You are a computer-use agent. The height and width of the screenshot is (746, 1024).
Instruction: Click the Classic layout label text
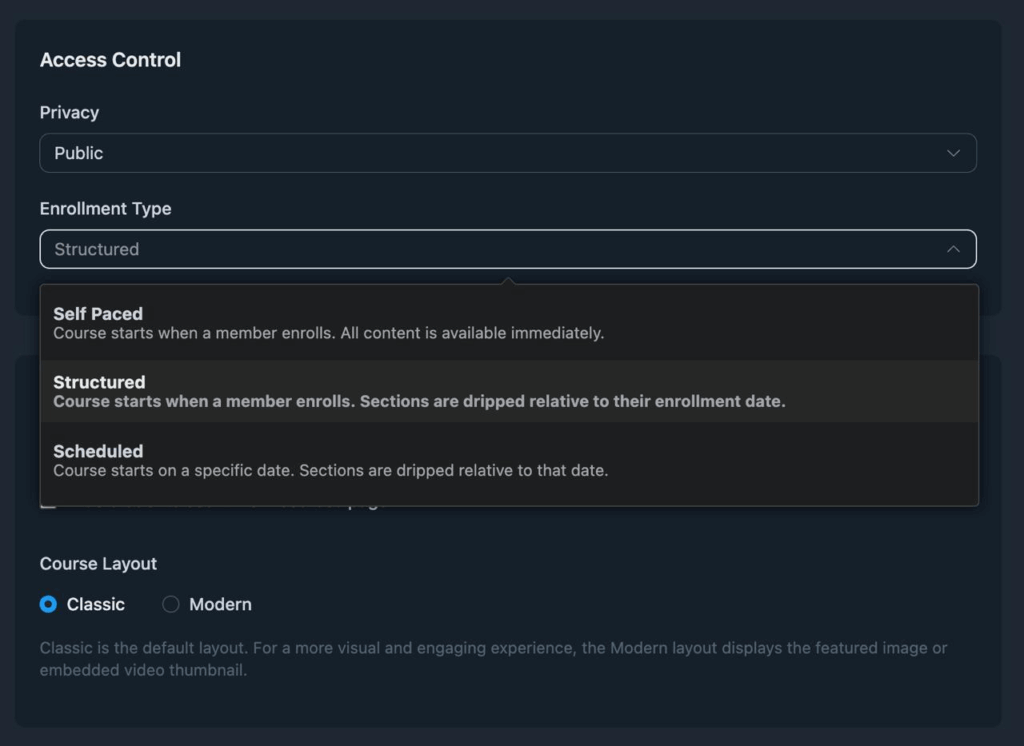pos(96,604)
